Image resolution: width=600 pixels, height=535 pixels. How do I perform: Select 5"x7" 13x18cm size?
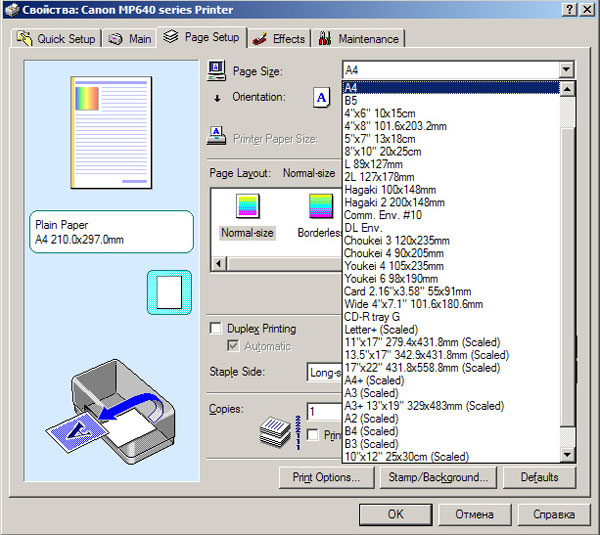pos(451,139)
